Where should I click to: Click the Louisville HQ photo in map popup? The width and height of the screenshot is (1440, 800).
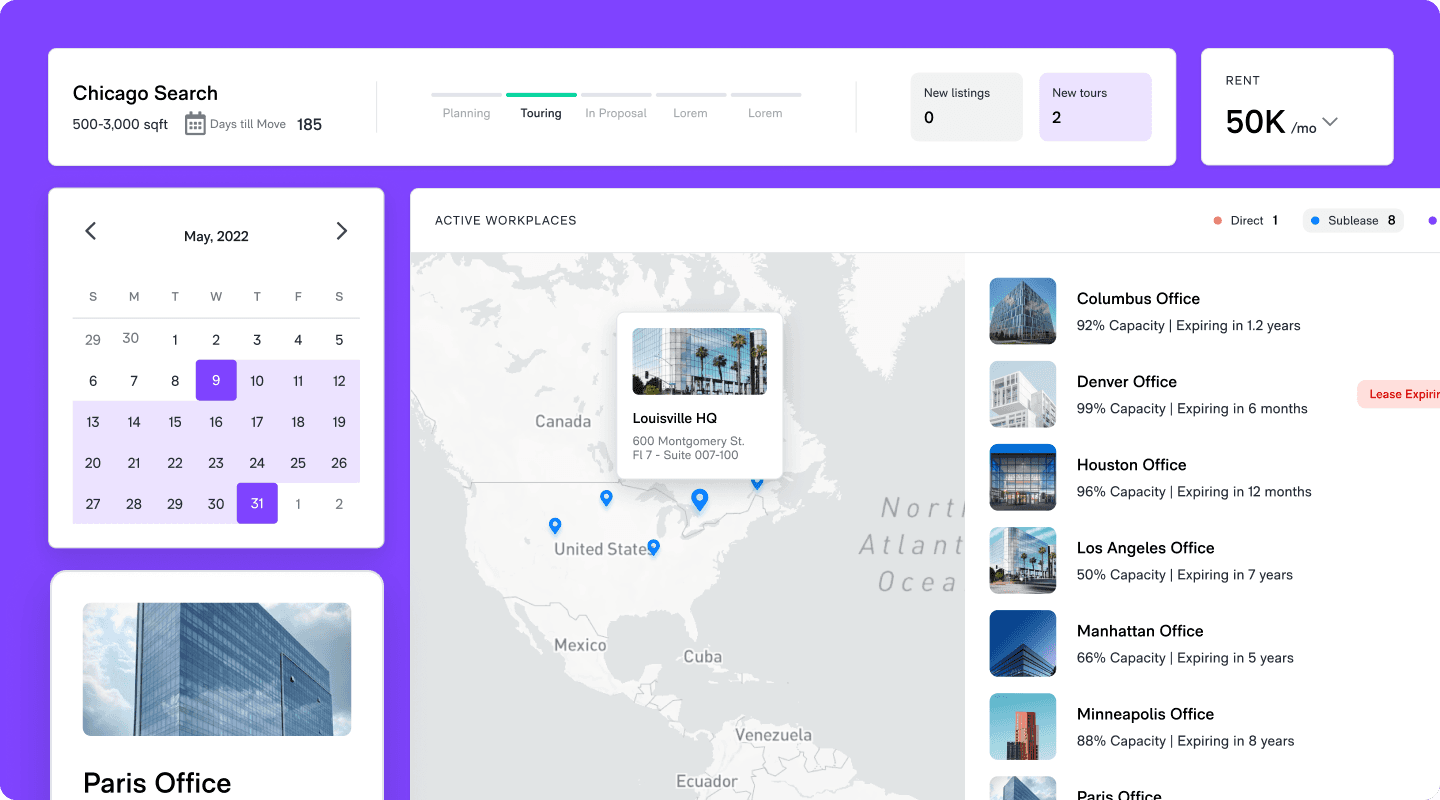click(x=700, y=361)
